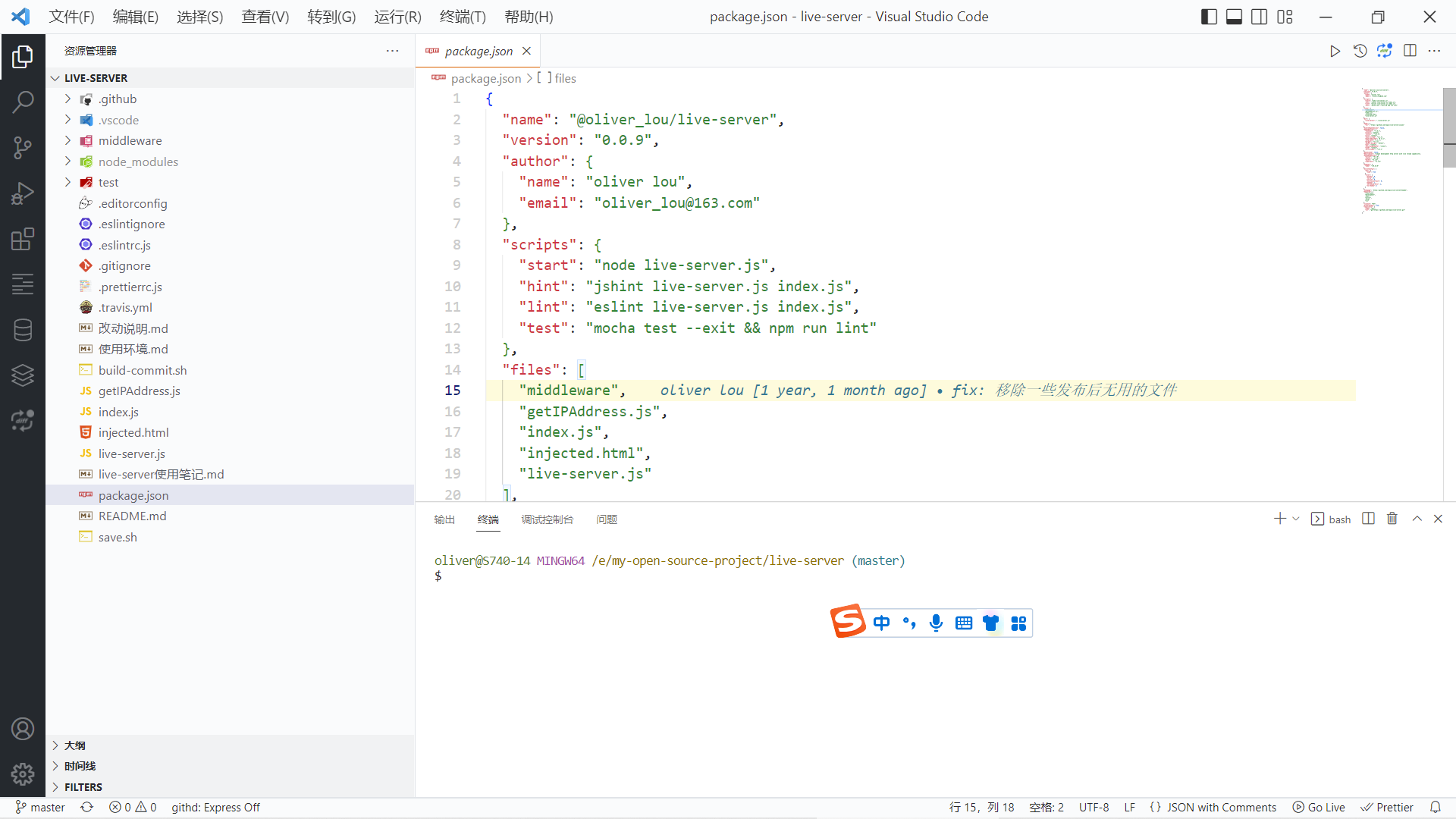Open the Manage gear icon
This screenshot has height=819, width=1456.
[23, 774]
